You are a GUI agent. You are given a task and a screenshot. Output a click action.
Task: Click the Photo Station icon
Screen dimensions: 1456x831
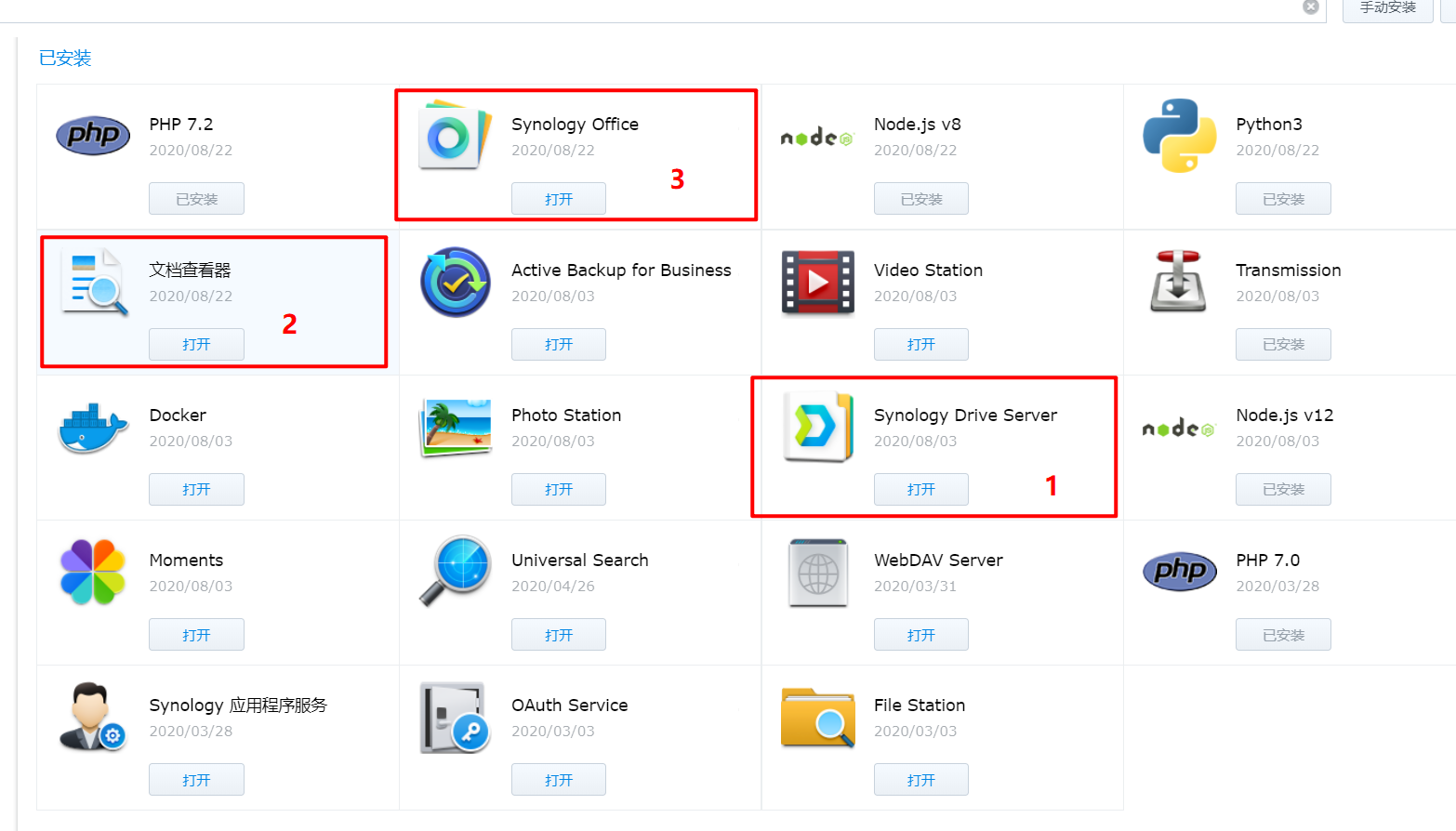click(456, 428)
